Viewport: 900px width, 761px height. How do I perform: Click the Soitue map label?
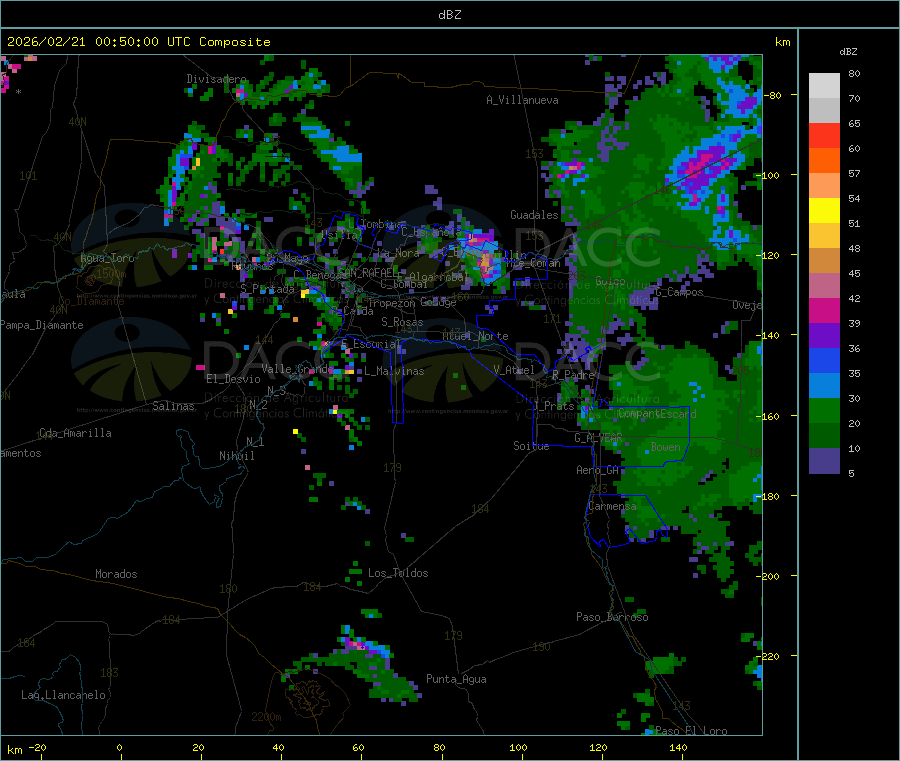click(531, 446)
